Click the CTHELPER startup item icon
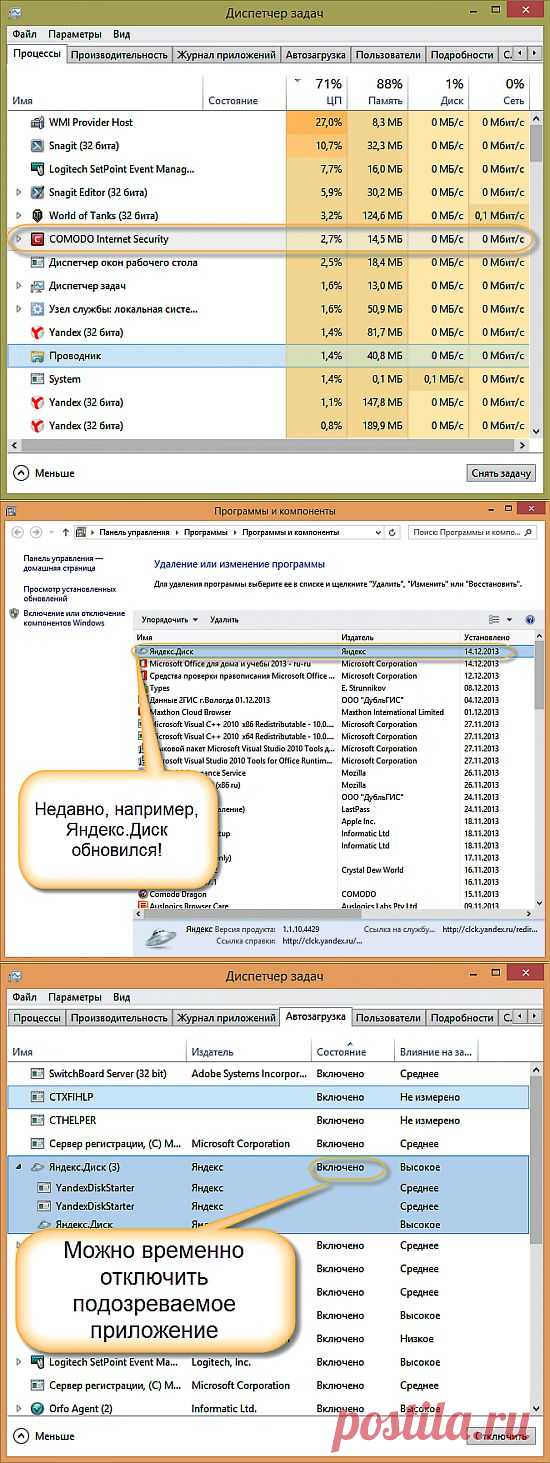Viewport: 550px width, 1463px height. coord(38,1120)
